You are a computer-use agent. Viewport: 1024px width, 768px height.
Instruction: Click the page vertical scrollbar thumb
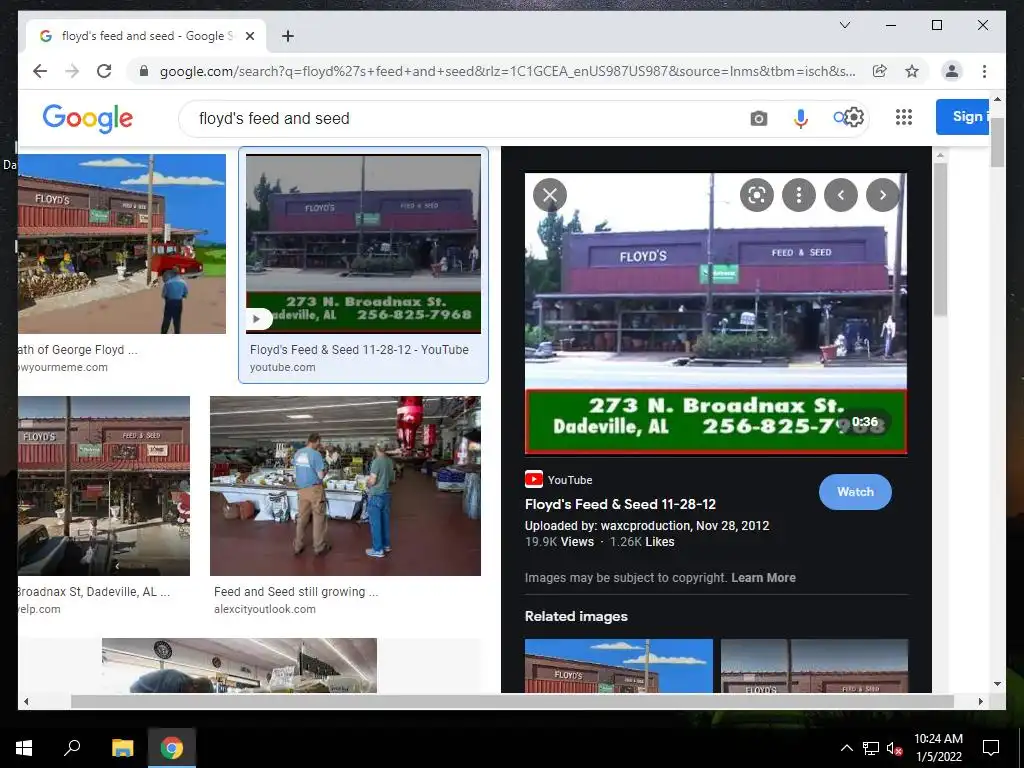coord(997,142)
